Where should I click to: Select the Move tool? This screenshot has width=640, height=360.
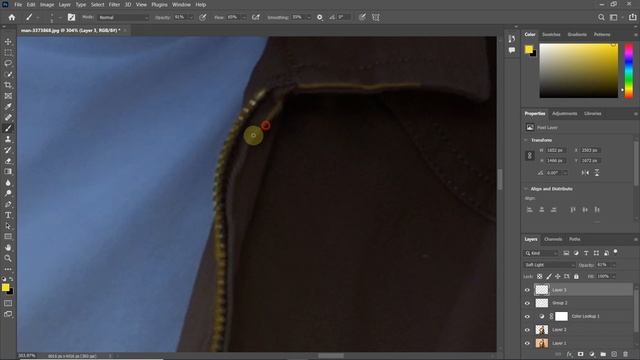coord(8,42)
